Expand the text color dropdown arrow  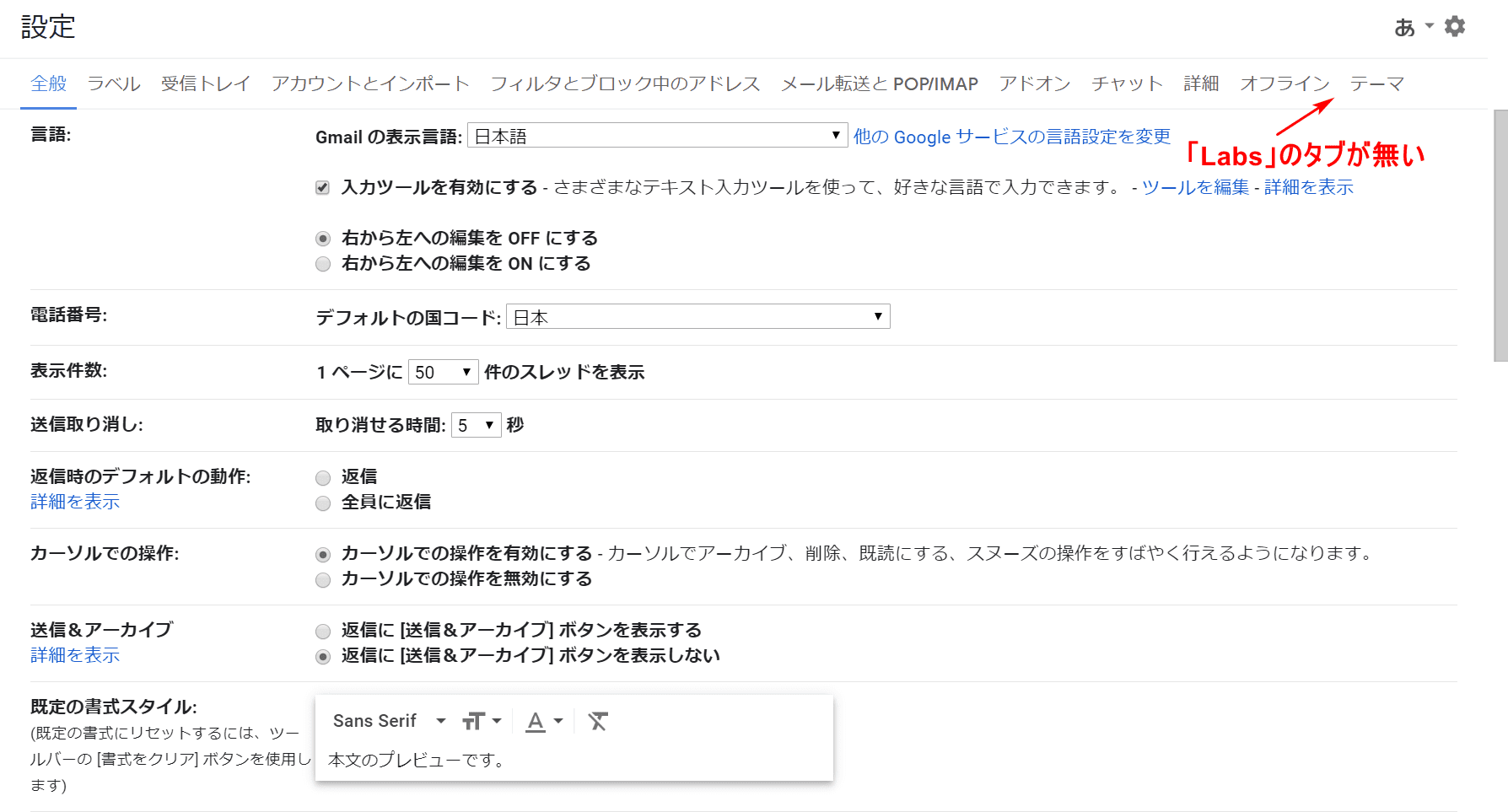558,721
